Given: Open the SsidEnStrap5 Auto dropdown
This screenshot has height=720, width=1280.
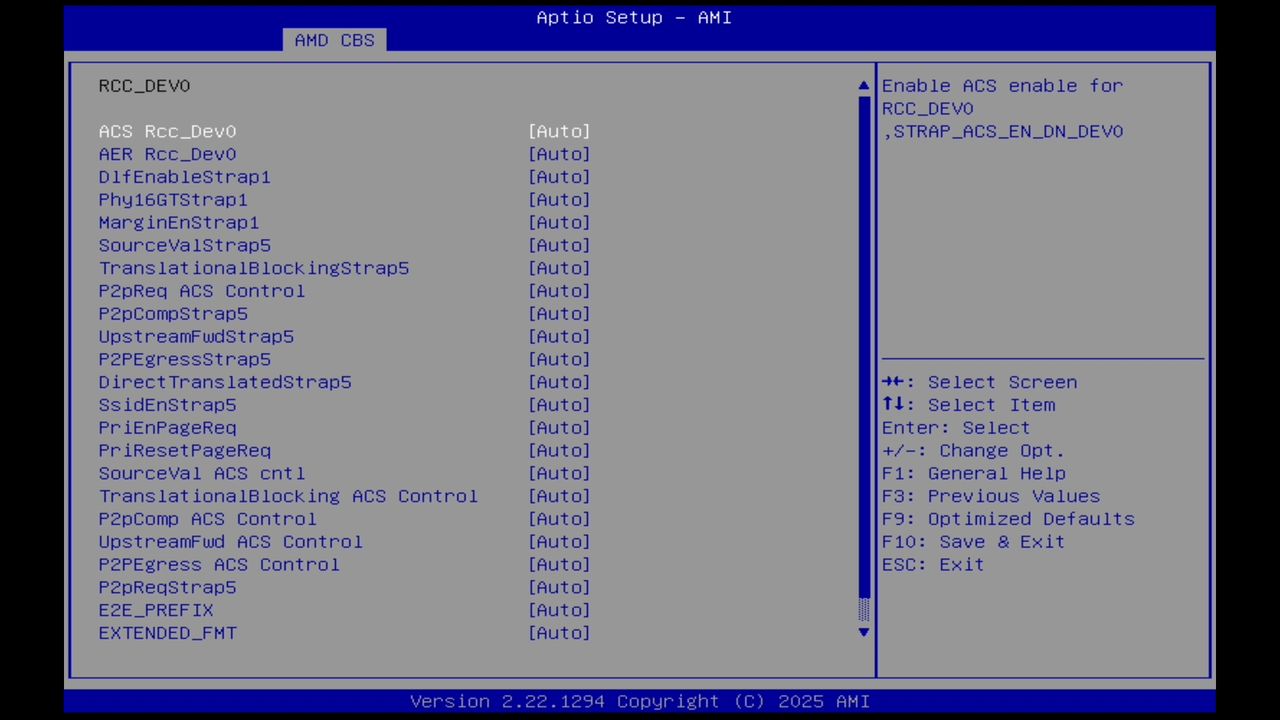Looking at the screenshot, I should point(559,405).
